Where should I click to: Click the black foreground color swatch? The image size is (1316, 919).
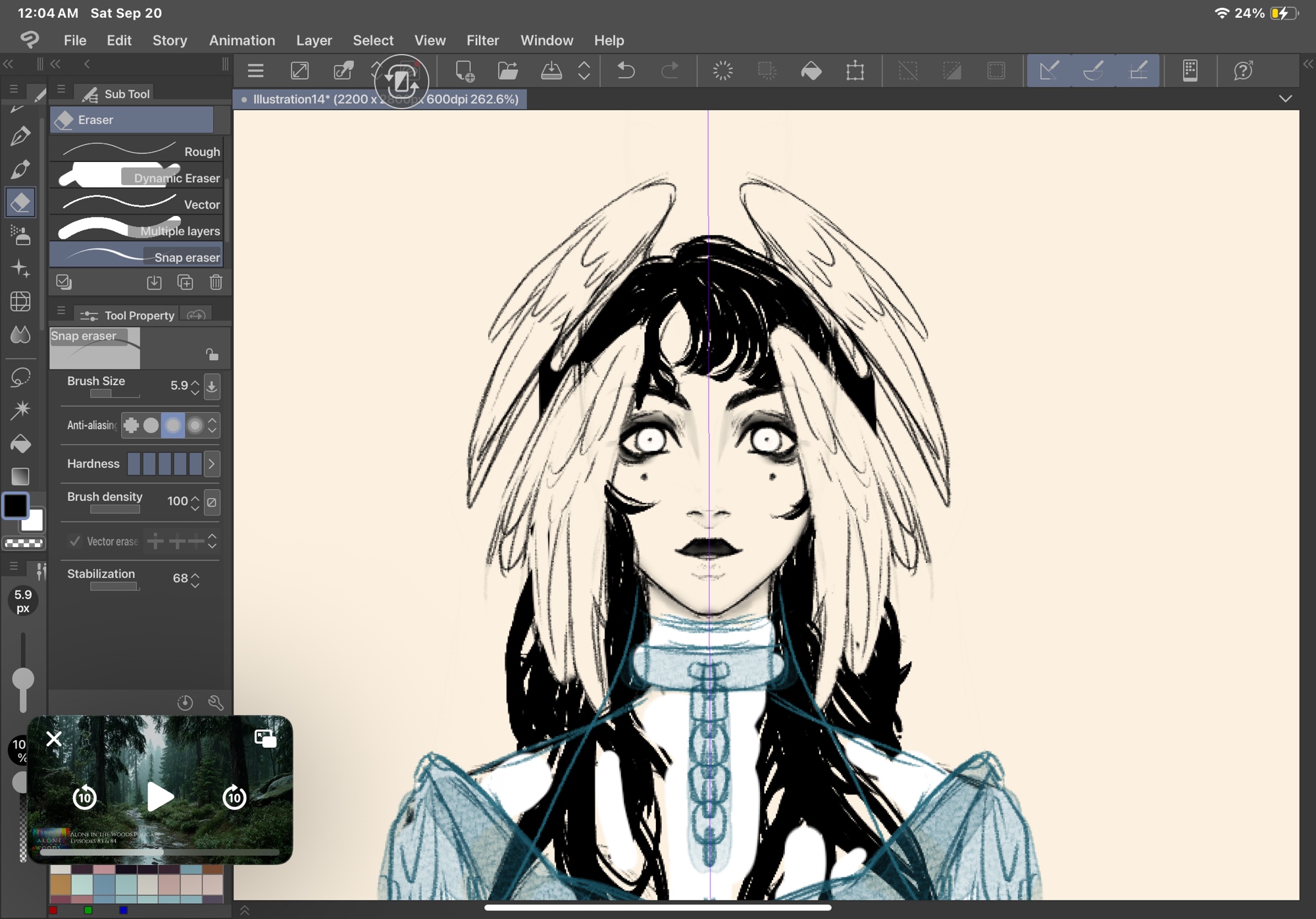[16, 506]
